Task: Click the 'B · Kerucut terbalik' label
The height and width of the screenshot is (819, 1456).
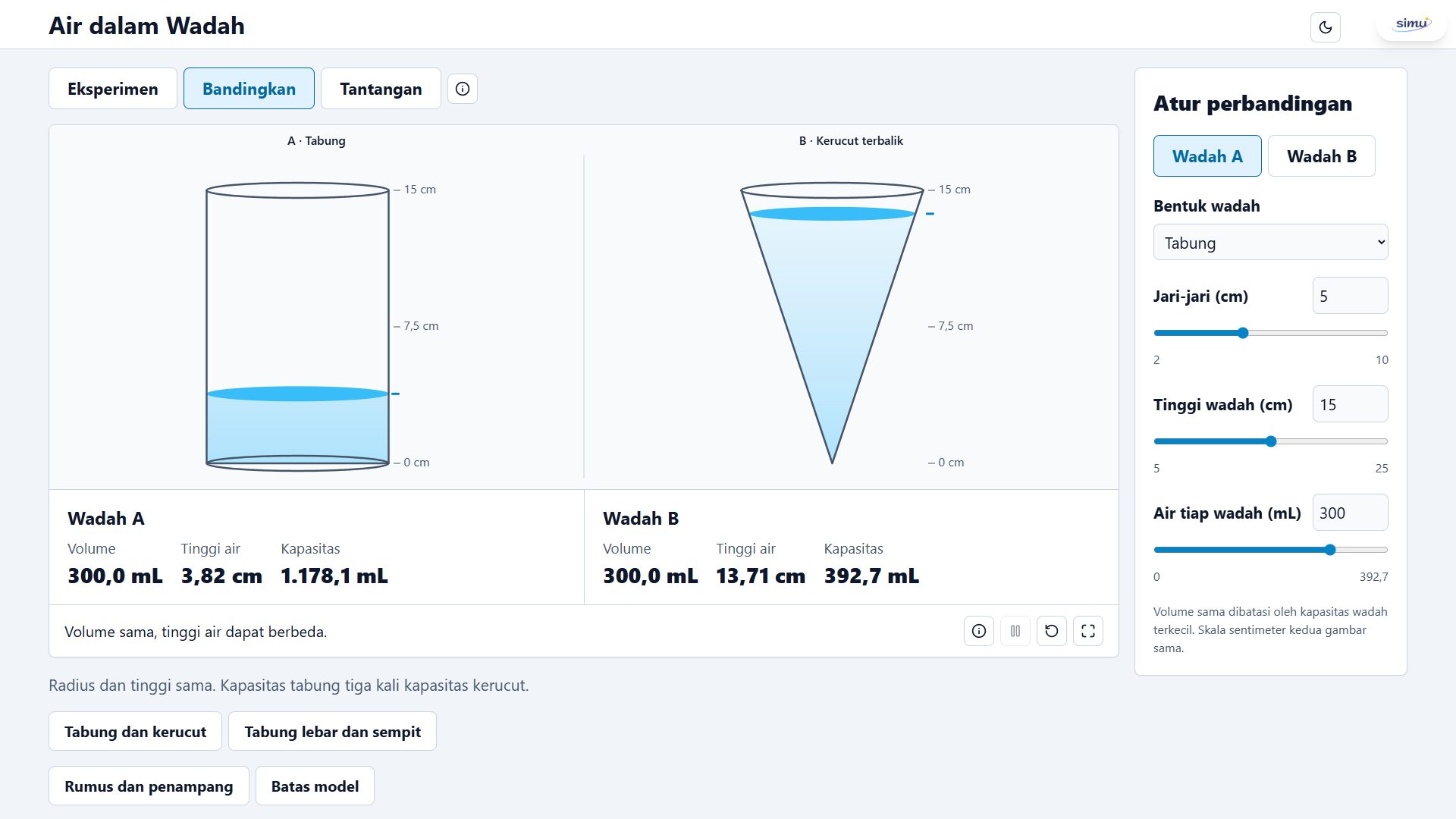Action: [x=851, y=141]
